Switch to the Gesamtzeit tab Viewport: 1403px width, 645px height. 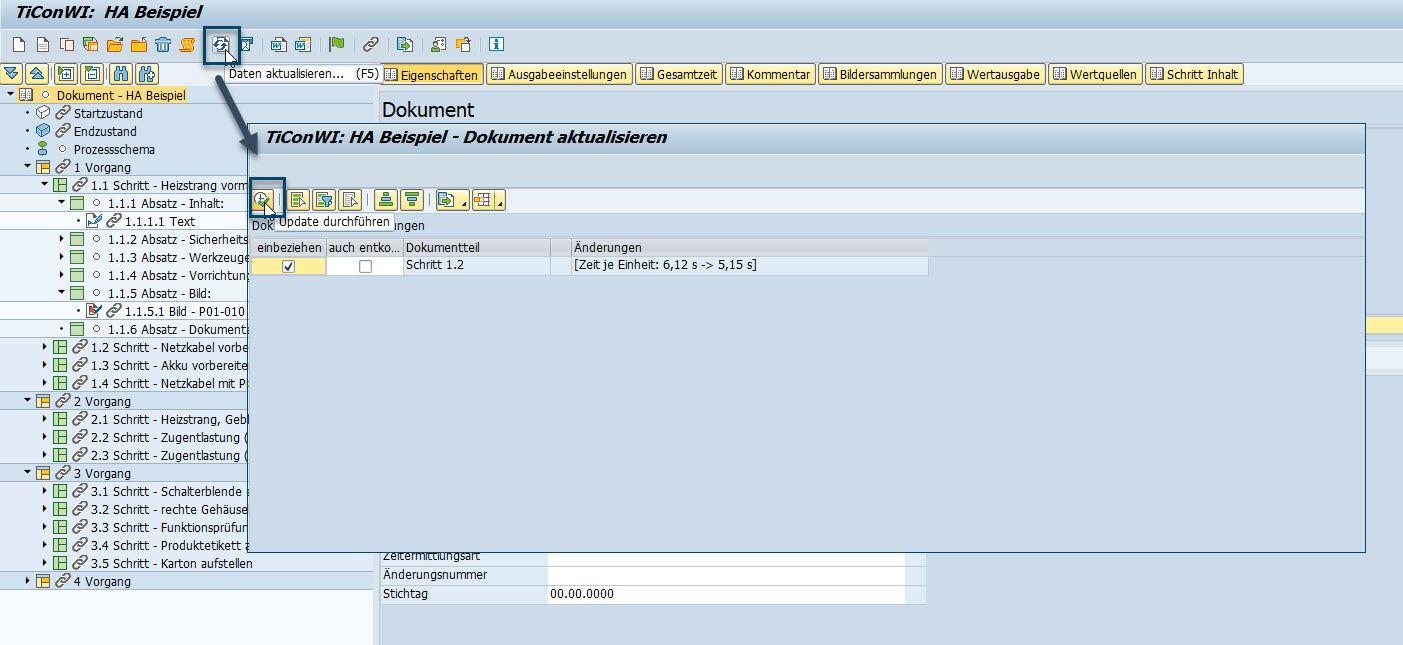(x=678, y=75)
